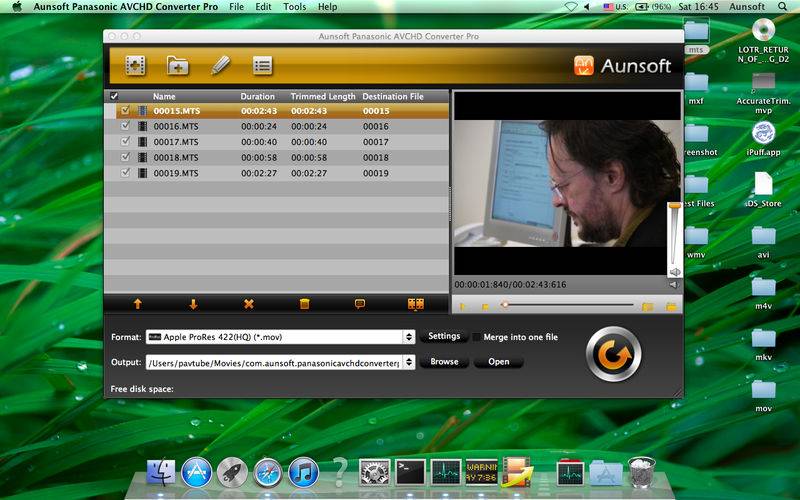The width and height of the screenshot is (800, 500).
Task: Move selected file down with down arrow
Action: coord(193,304)
